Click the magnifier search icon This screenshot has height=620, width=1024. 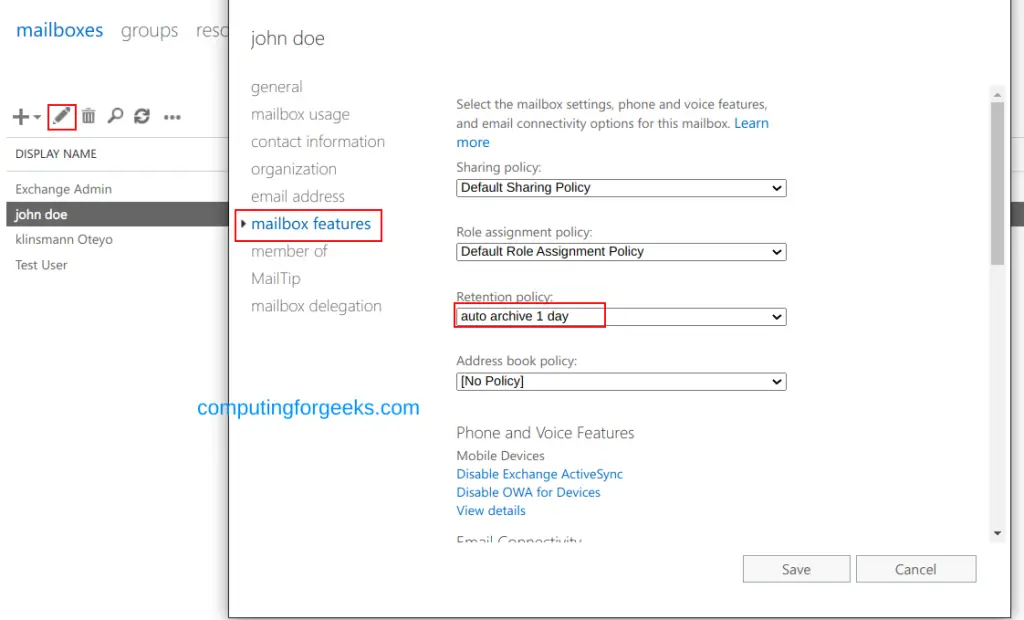click(x=115, y=116)
